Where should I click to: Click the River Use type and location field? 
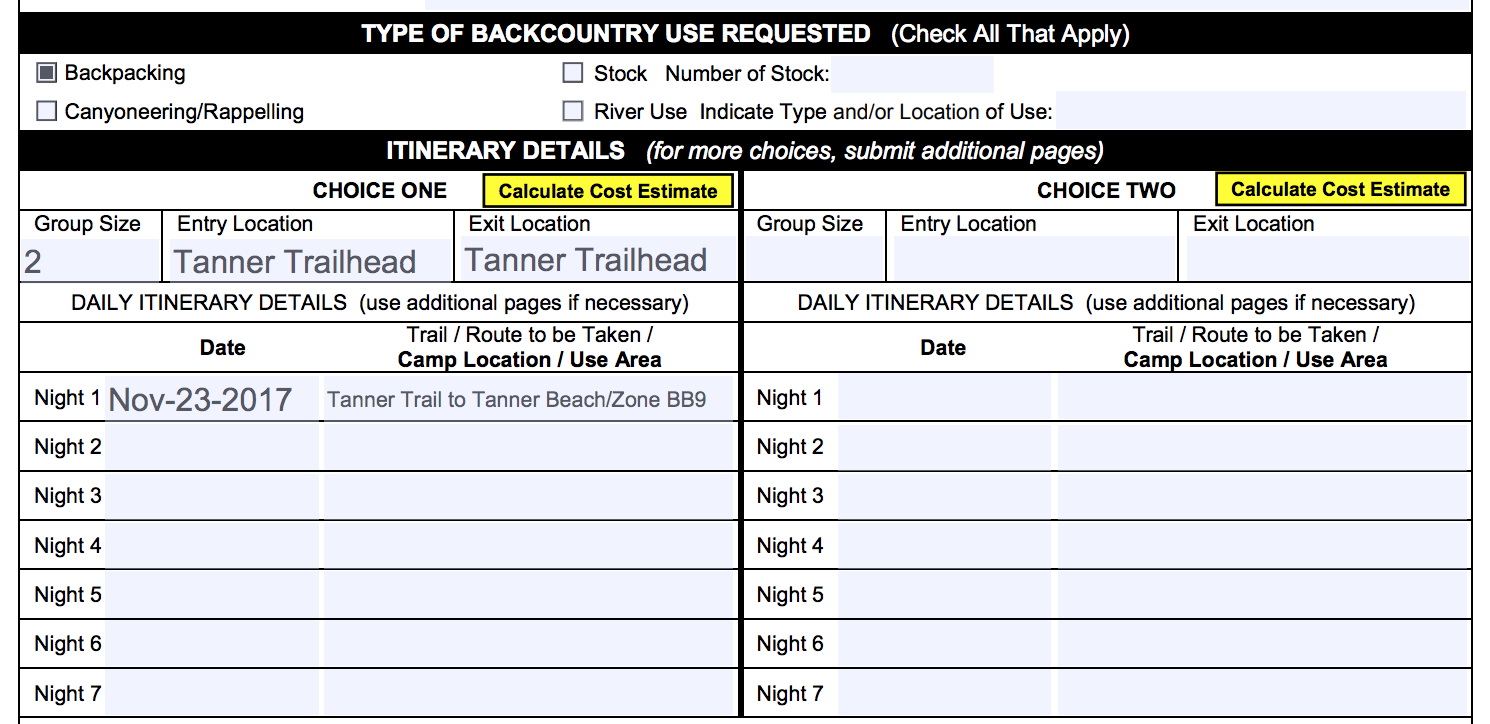(x=1260, y=111)
